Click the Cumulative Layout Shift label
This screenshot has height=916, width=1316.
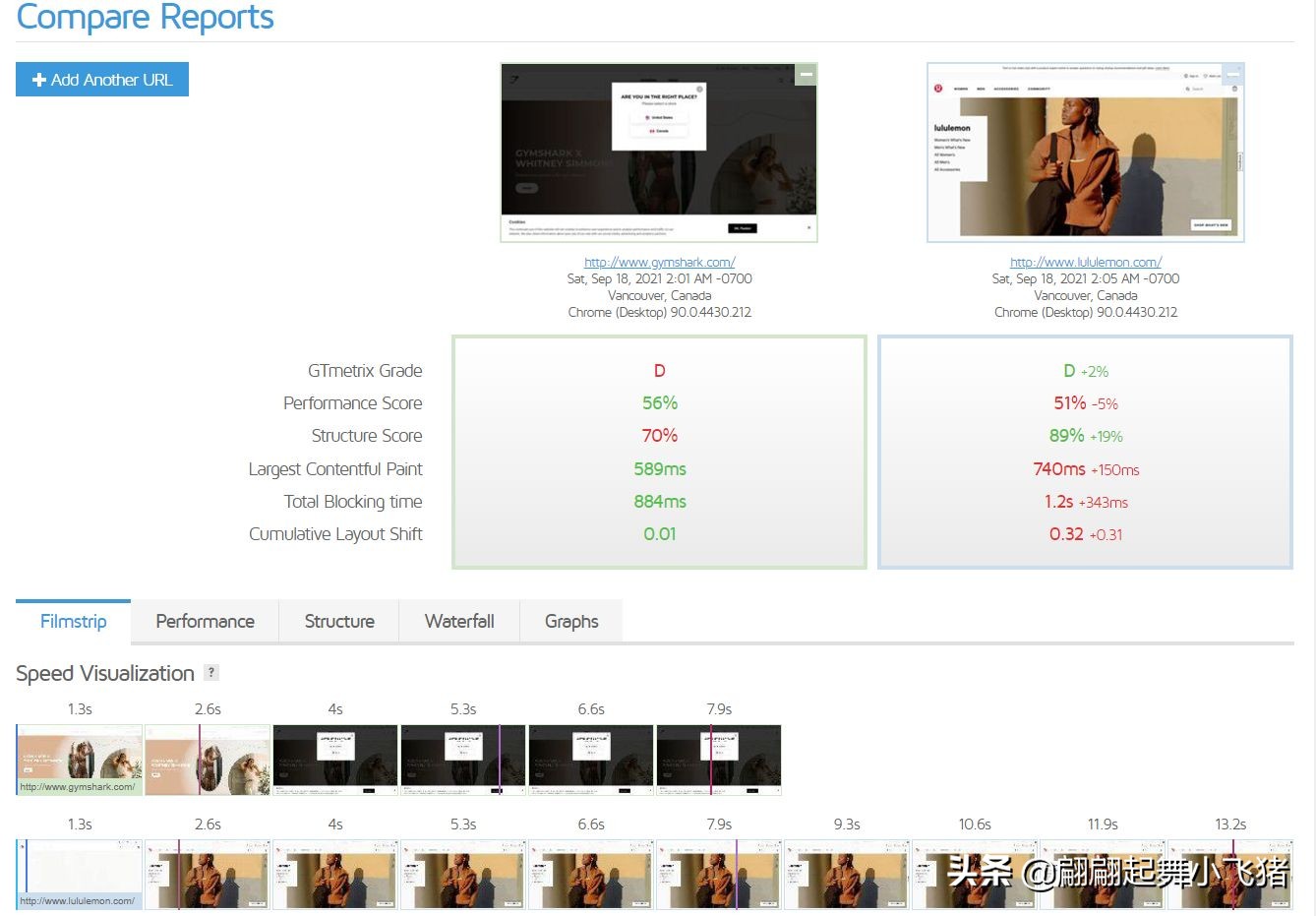pos(335,534)
